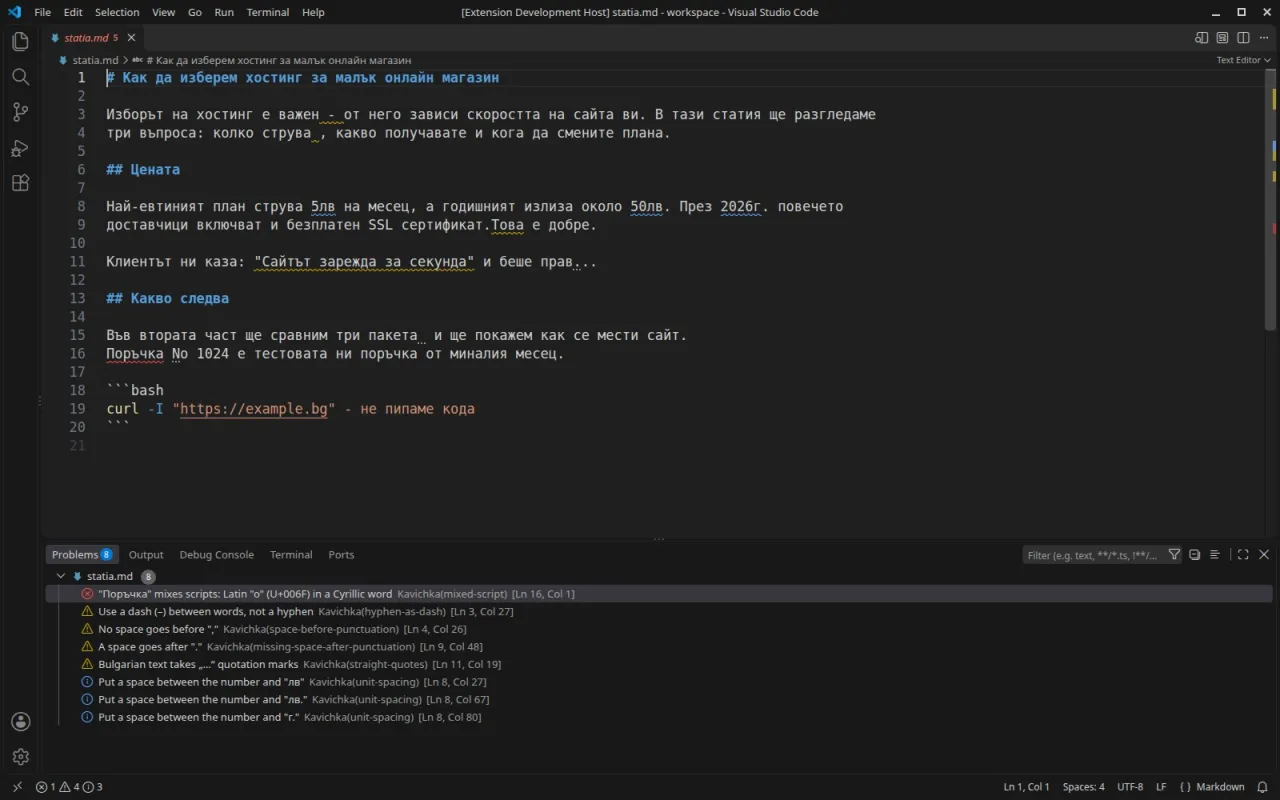
Task: Open the Run and Debug view
Action: click(20, 148)
